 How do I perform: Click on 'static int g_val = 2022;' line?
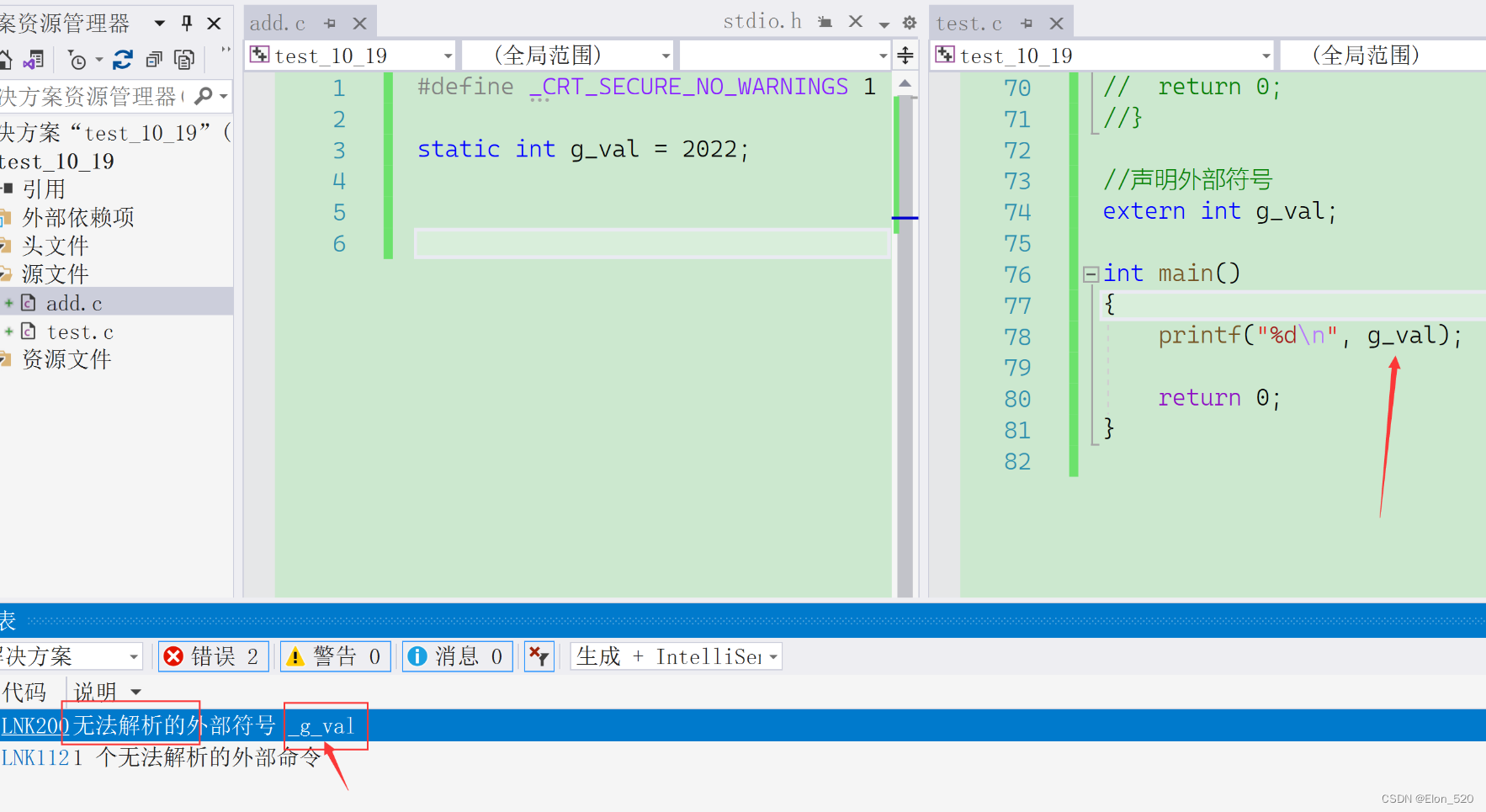pyautogui.click(x=583, y=150)
